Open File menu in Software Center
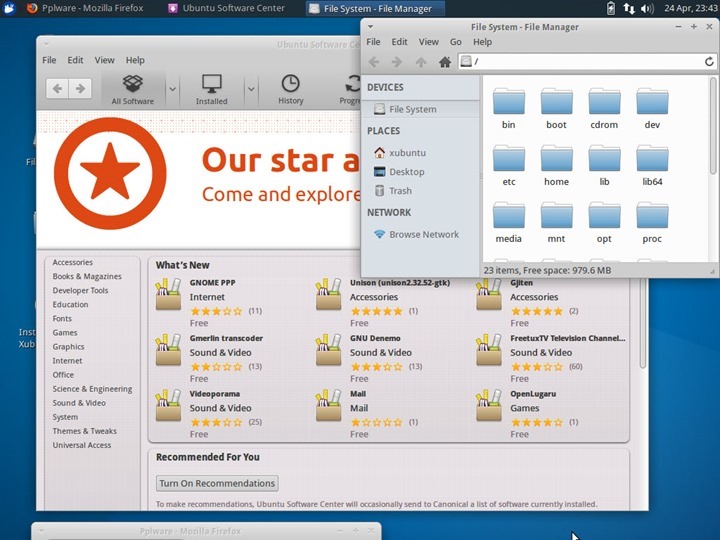The image size is (720, 540). click(49, 60)
